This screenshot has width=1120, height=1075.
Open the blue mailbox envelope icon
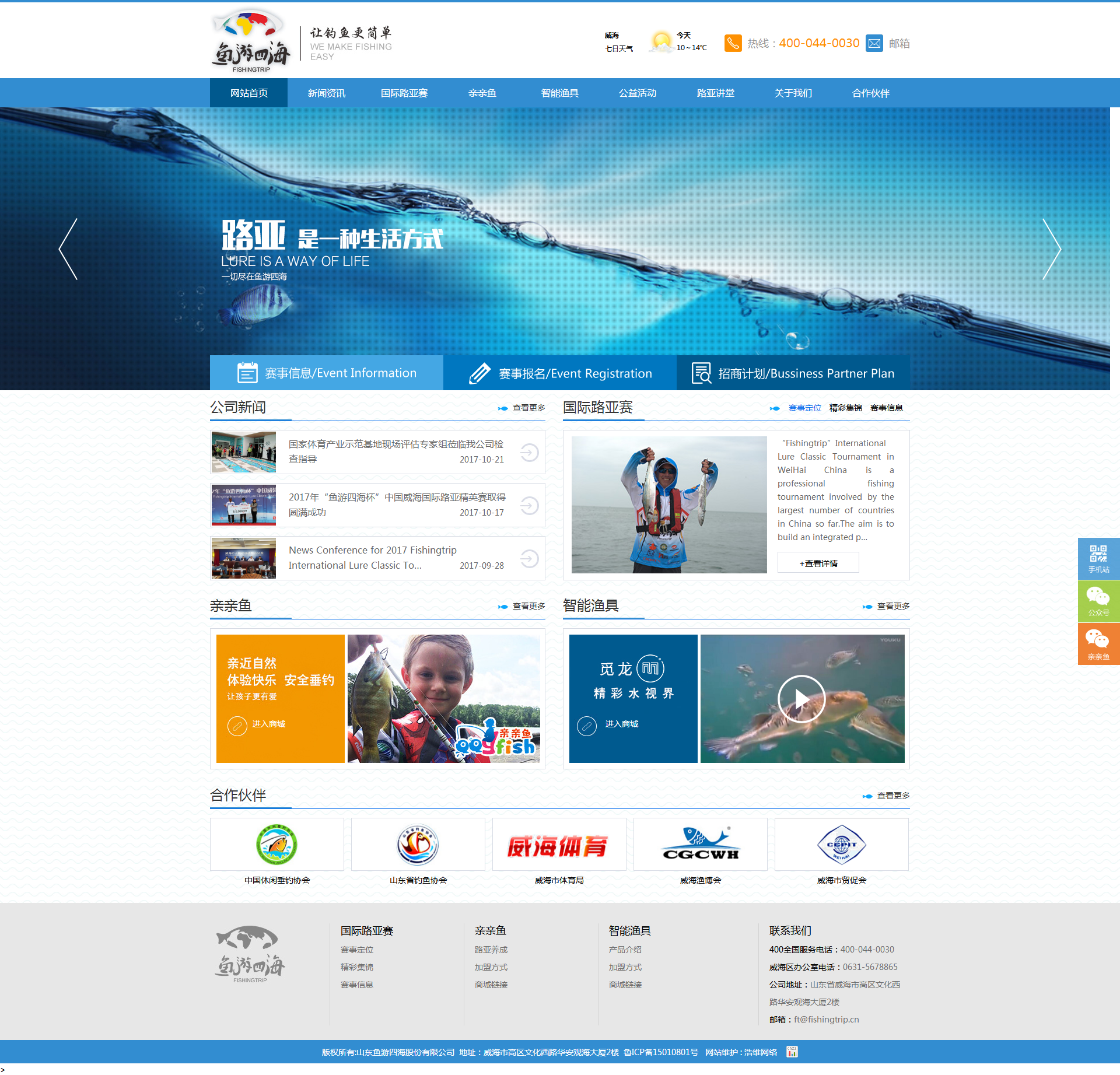[874, 43]
